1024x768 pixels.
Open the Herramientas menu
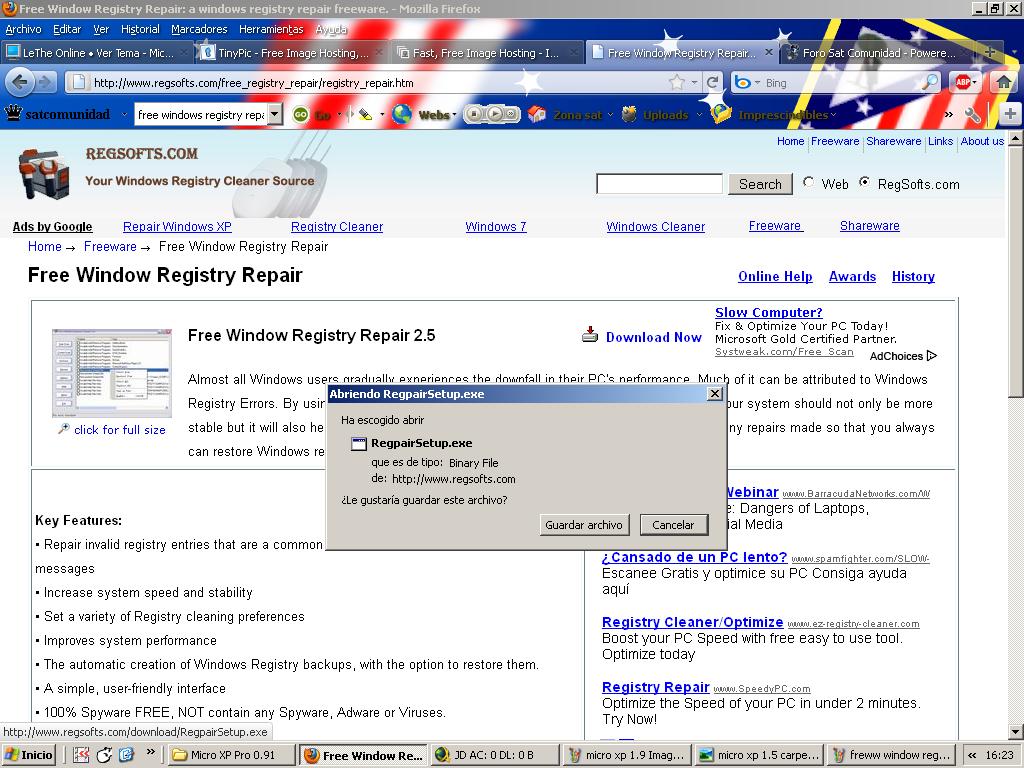(271, 29)
